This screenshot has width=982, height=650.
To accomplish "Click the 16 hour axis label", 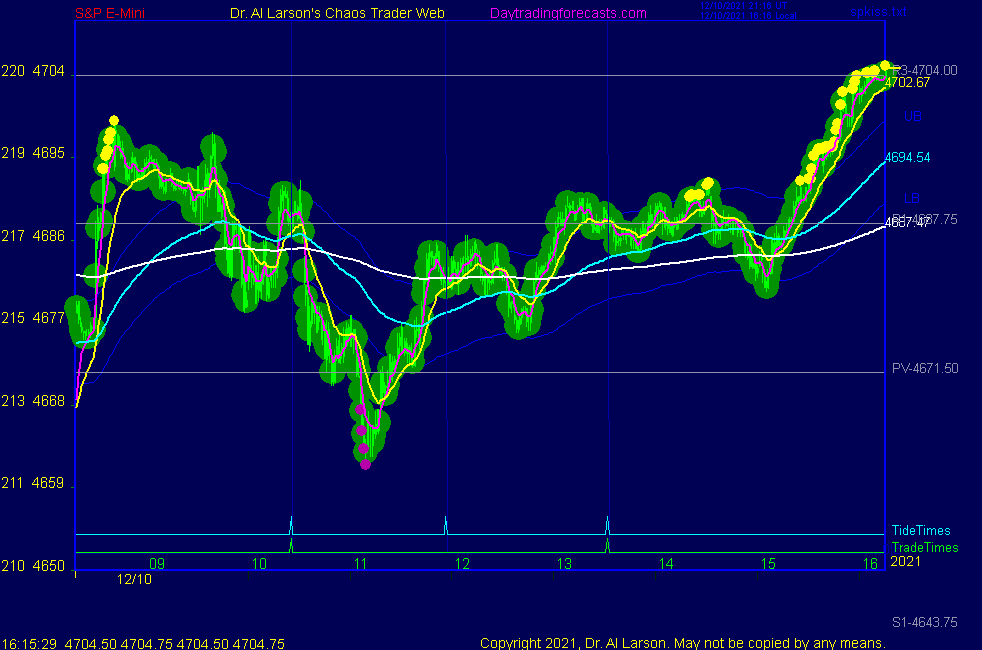I will pos(871,564).
